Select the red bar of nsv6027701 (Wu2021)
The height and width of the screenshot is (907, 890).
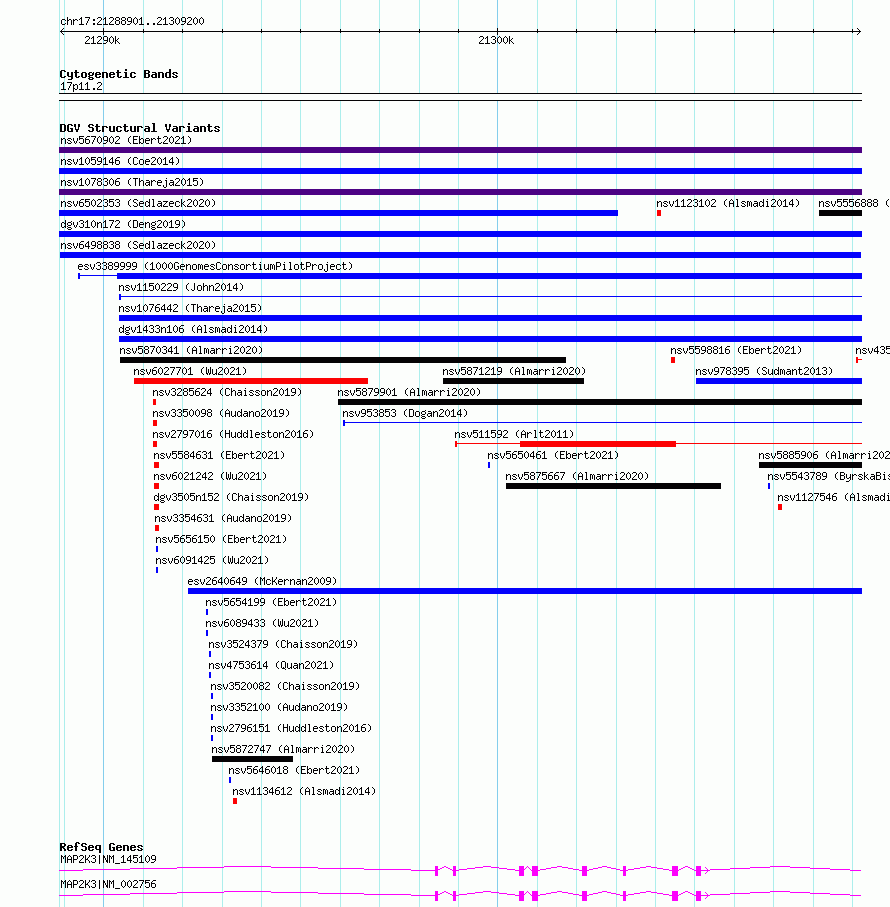[x=251, y=381]
